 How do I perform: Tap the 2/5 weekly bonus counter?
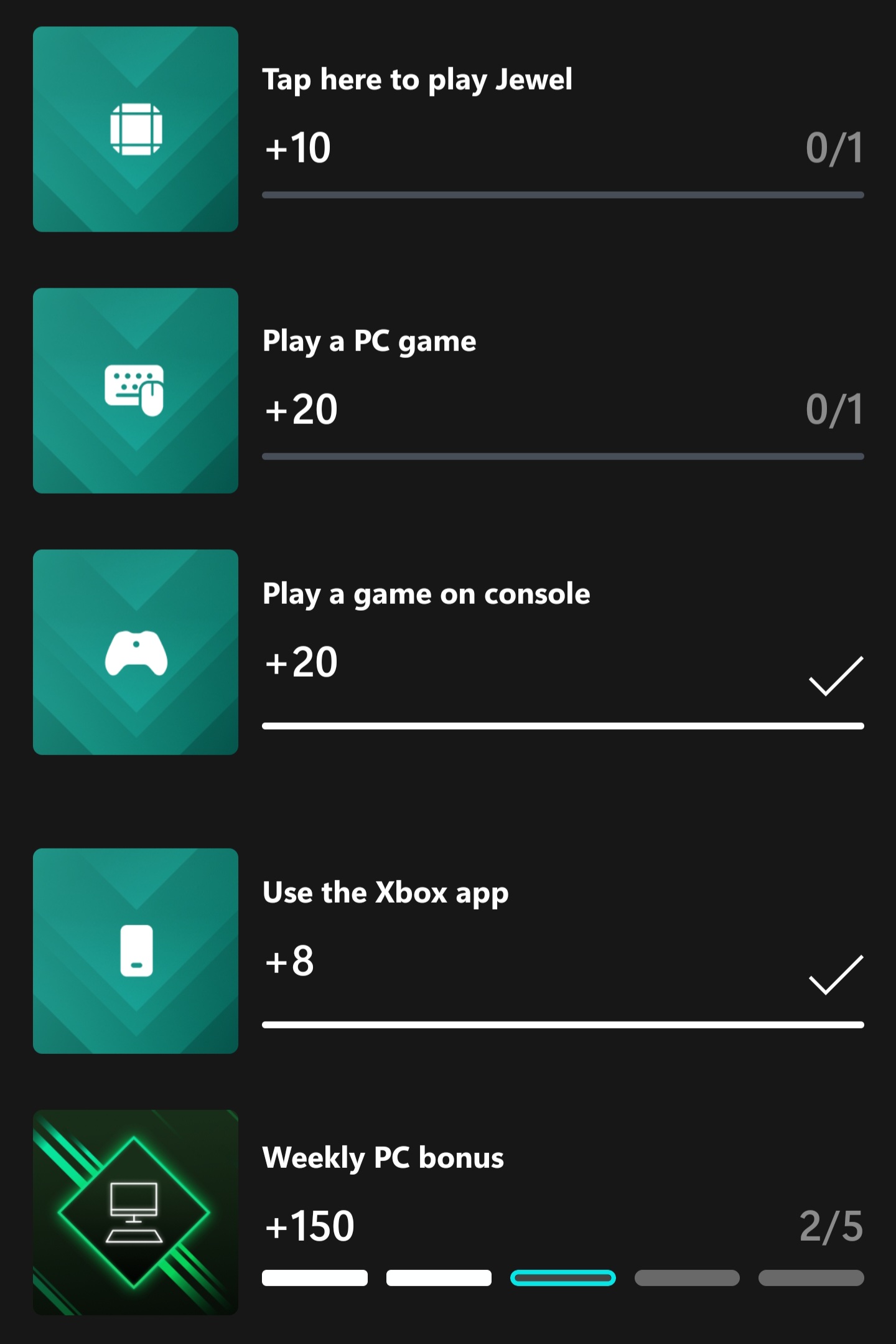point(831,1226)
